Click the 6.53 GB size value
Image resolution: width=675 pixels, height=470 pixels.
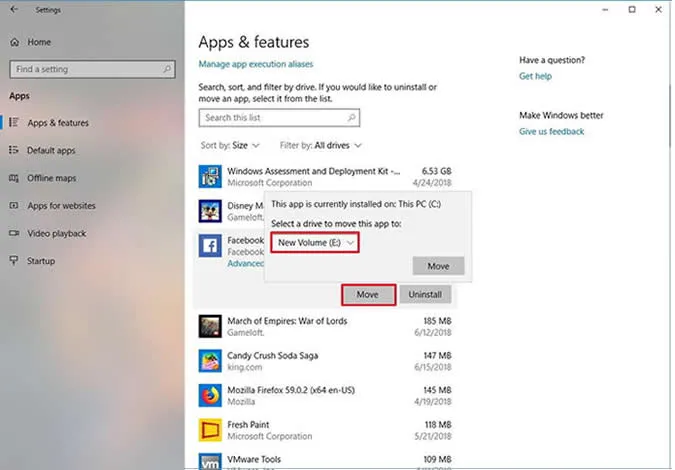[x=437, y=171]
